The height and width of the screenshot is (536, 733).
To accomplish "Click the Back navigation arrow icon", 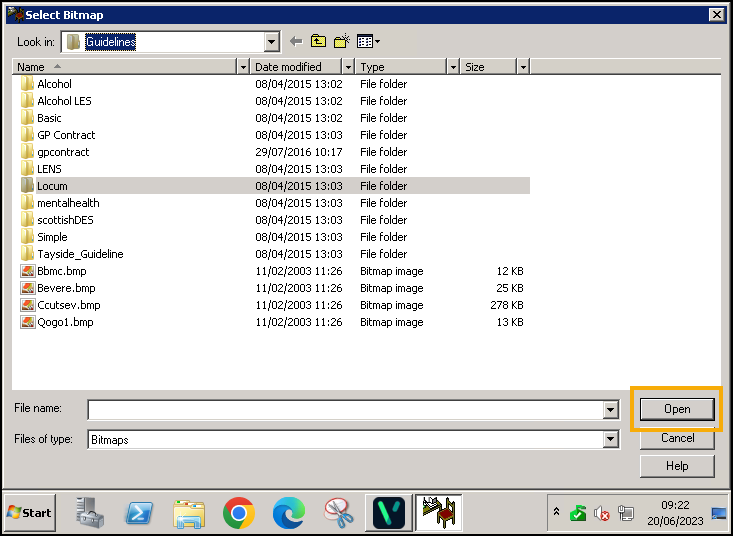I will pos(296,41).
